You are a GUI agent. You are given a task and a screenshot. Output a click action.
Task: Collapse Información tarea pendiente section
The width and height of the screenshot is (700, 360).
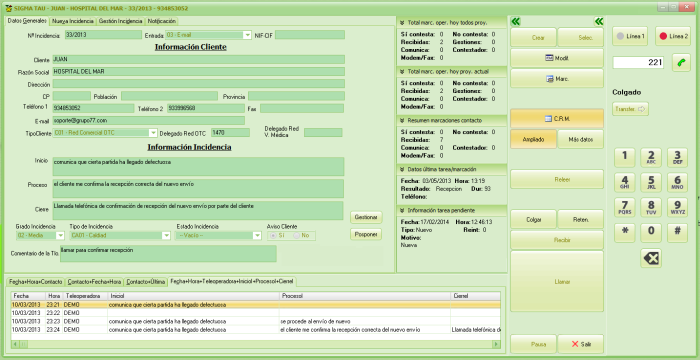pos(402,210)
